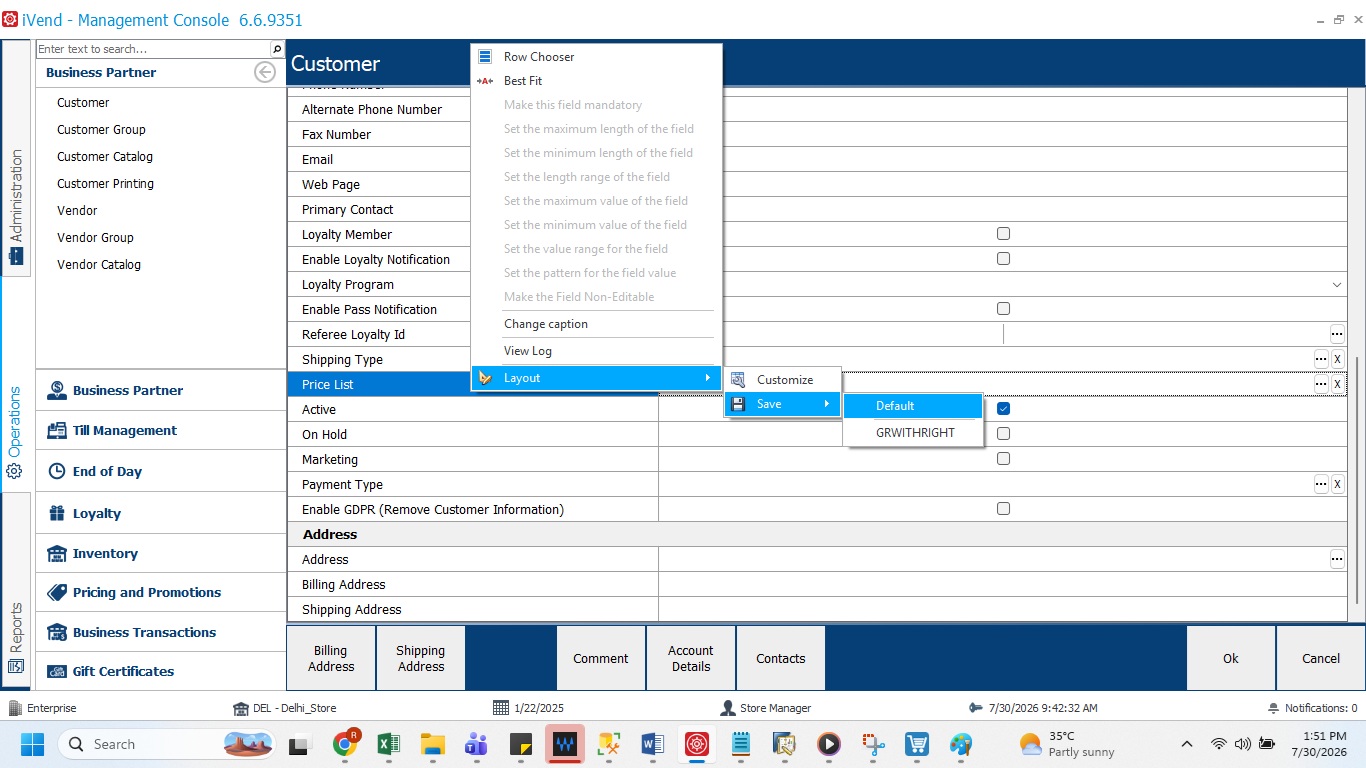Open Microsoft Word from the taskbar
Image resolution: width=1366 pixels, height=768 pixels.
coord(652,744)
